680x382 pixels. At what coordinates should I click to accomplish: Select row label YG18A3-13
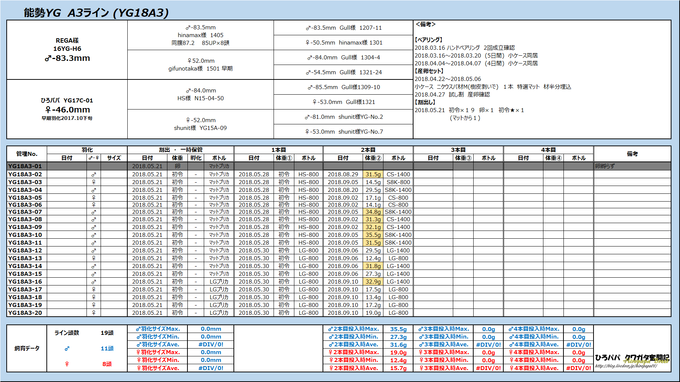(25, 258)
